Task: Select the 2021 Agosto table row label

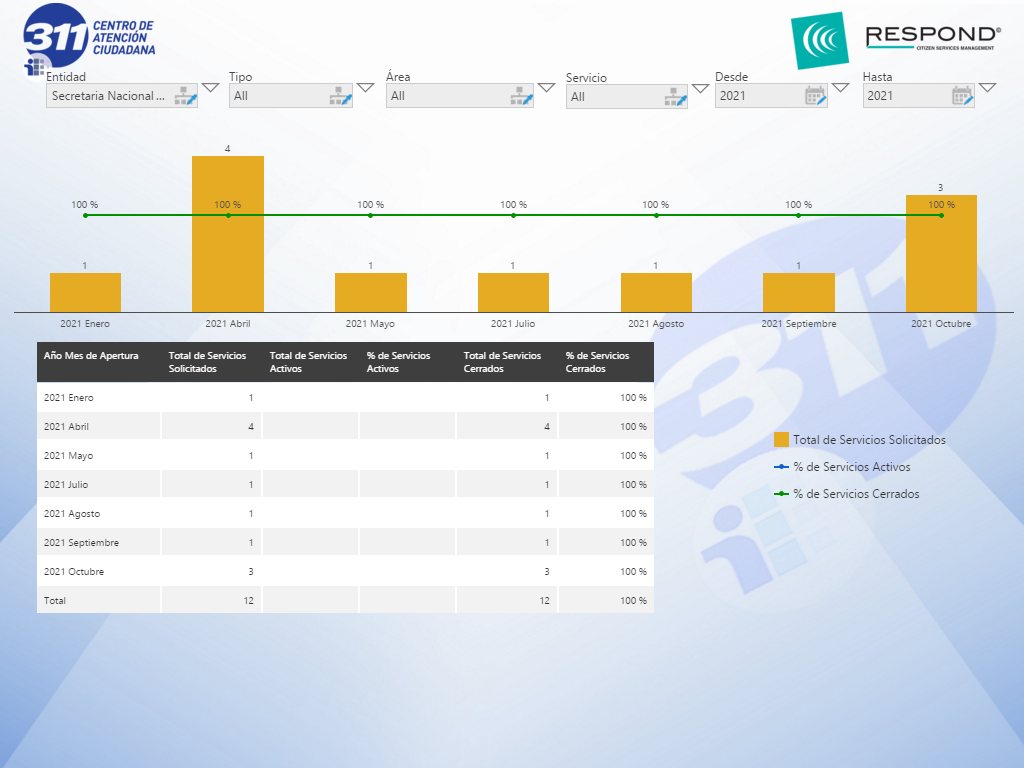Action: click(x=72, y=514)
